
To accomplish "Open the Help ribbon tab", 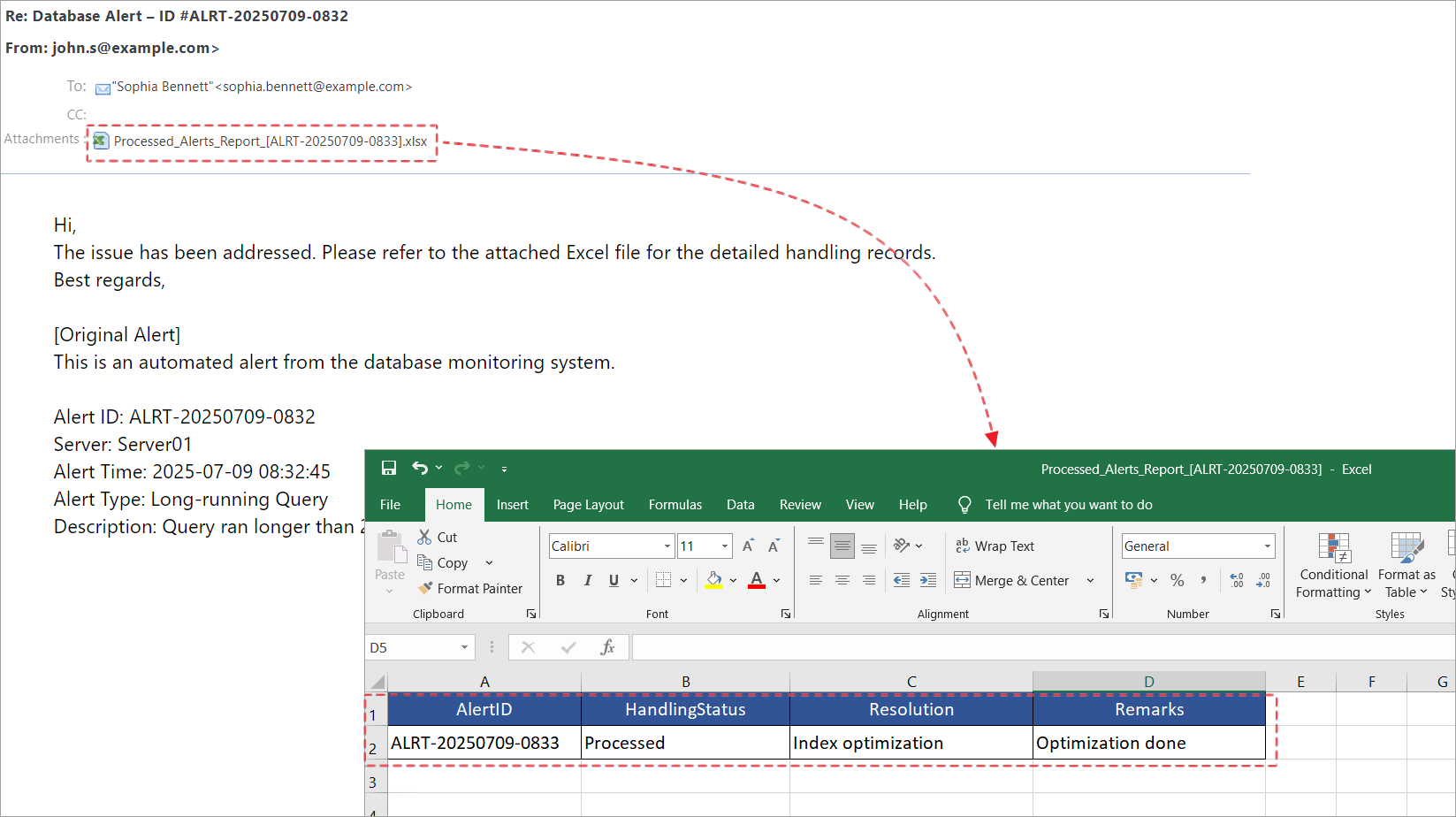I will pos(913,504).
